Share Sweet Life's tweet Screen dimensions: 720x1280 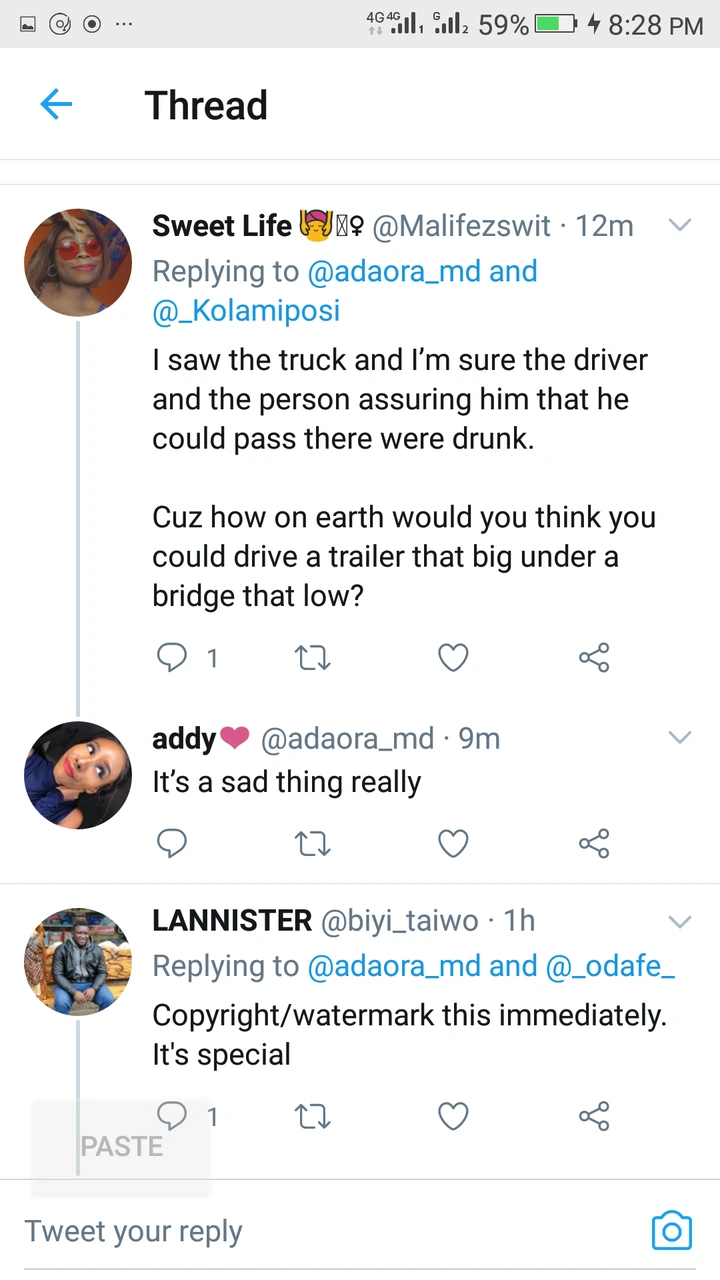[x=594, y=658]
